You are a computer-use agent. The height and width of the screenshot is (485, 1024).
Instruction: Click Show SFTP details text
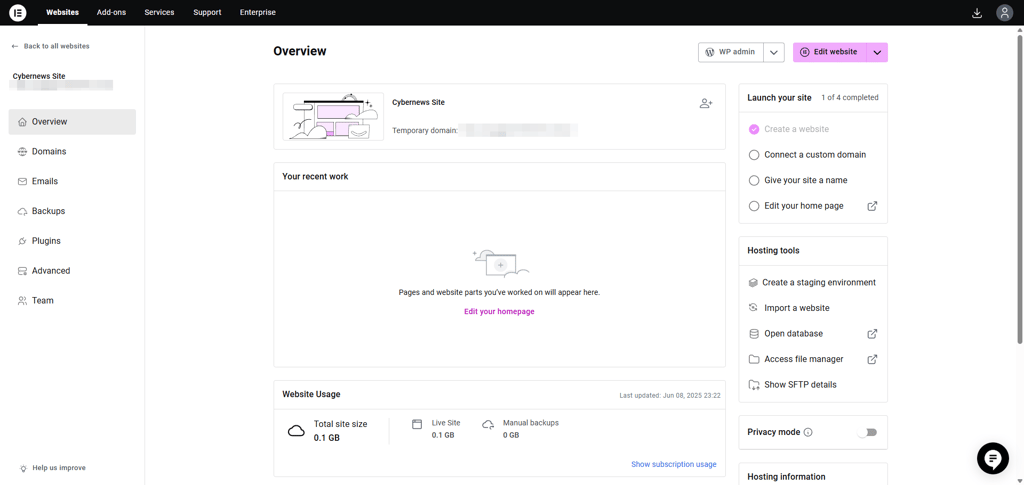pyautogui.click(x=800, y=385)
